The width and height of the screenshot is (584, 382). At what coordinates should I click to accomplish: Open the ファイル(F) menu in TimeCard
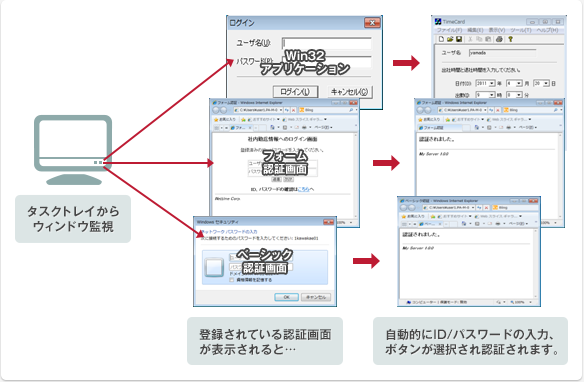coord(449,30)
